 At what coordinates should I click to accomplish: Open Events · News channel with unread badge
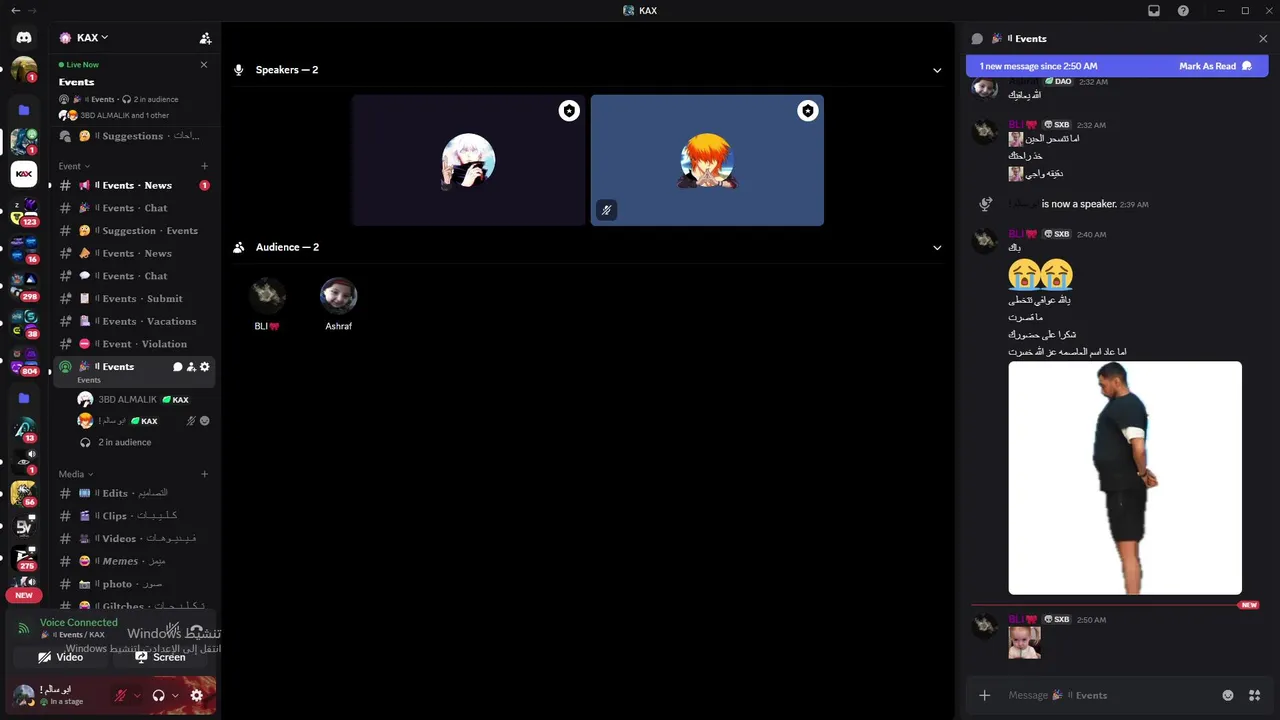coord(134,185)
